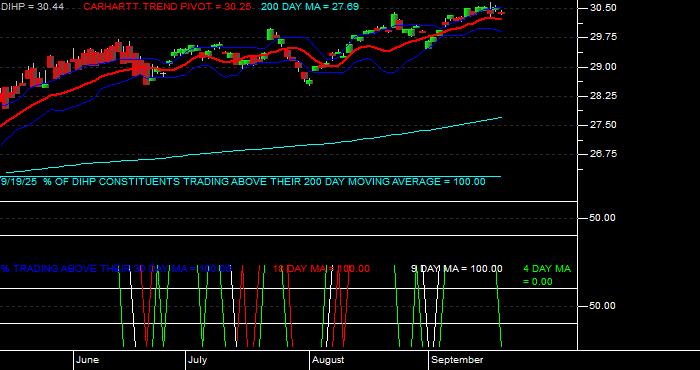This screenshot has width=700, height=370.
Task: Click the 30.50 price axis value
Action: [603, 8]
